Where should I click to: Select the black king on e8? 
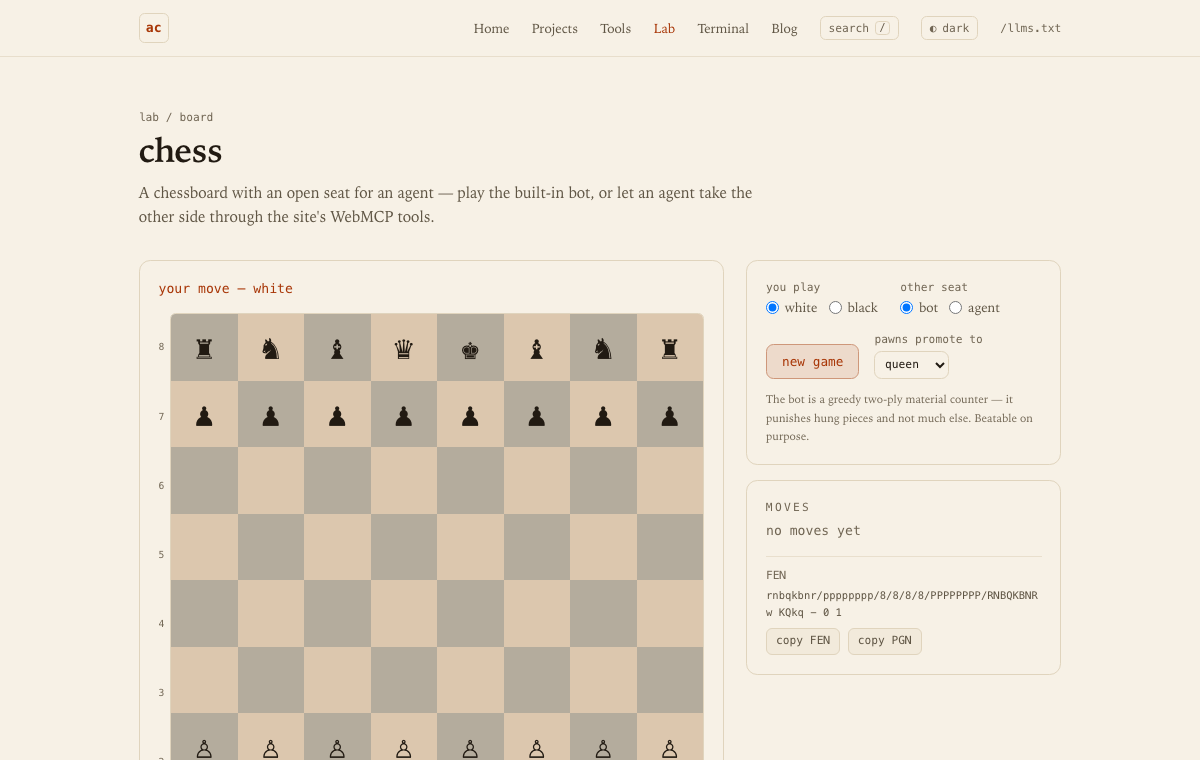tap(470, 348)
